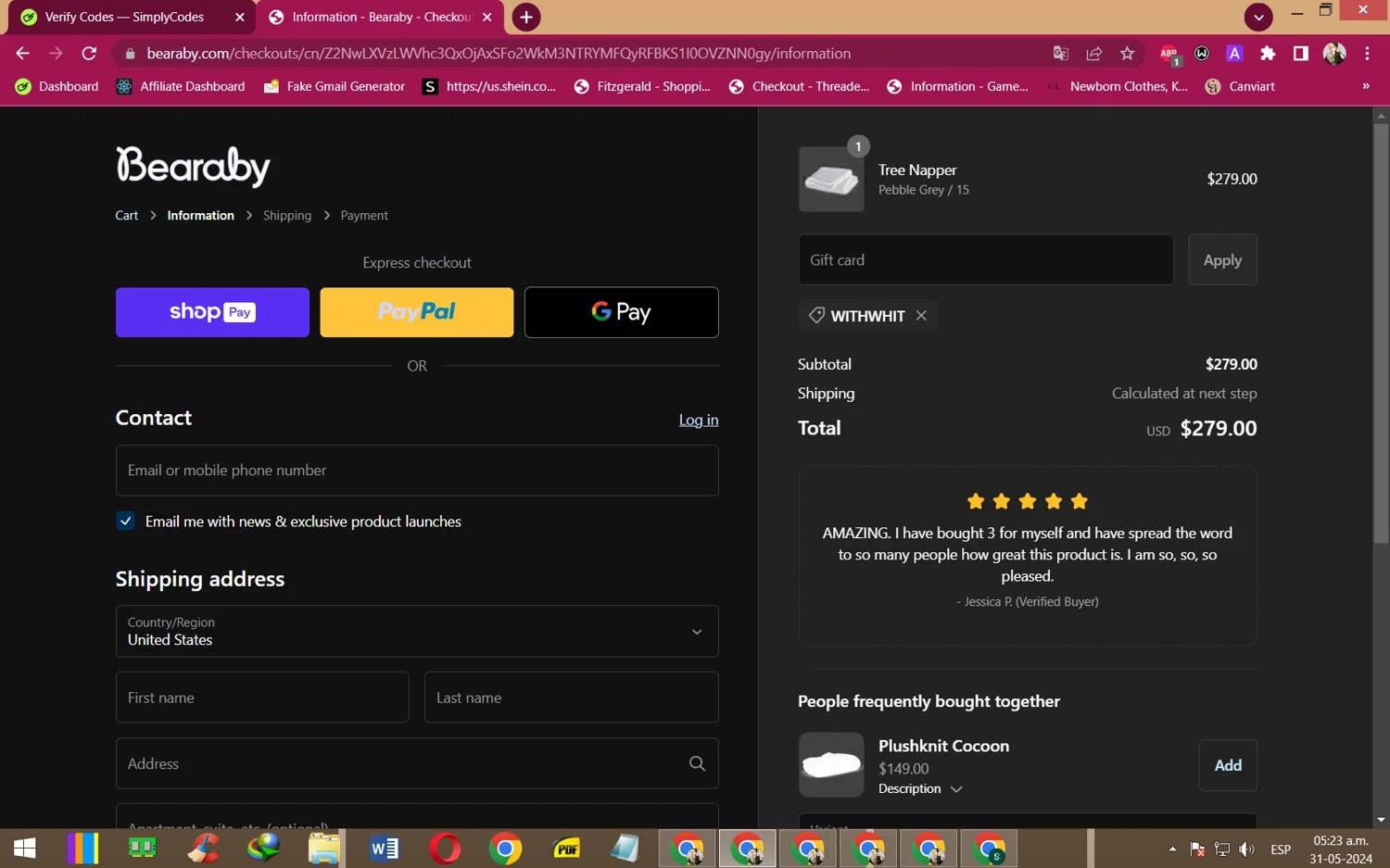Expand the Plushknit Cocoon Description

tap(920, 789)
